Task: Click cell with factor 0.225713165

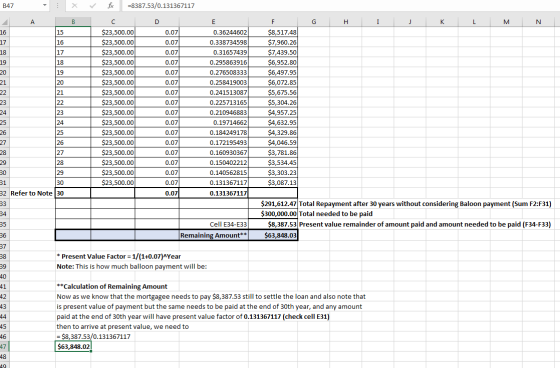Action: tap(214, 102)
